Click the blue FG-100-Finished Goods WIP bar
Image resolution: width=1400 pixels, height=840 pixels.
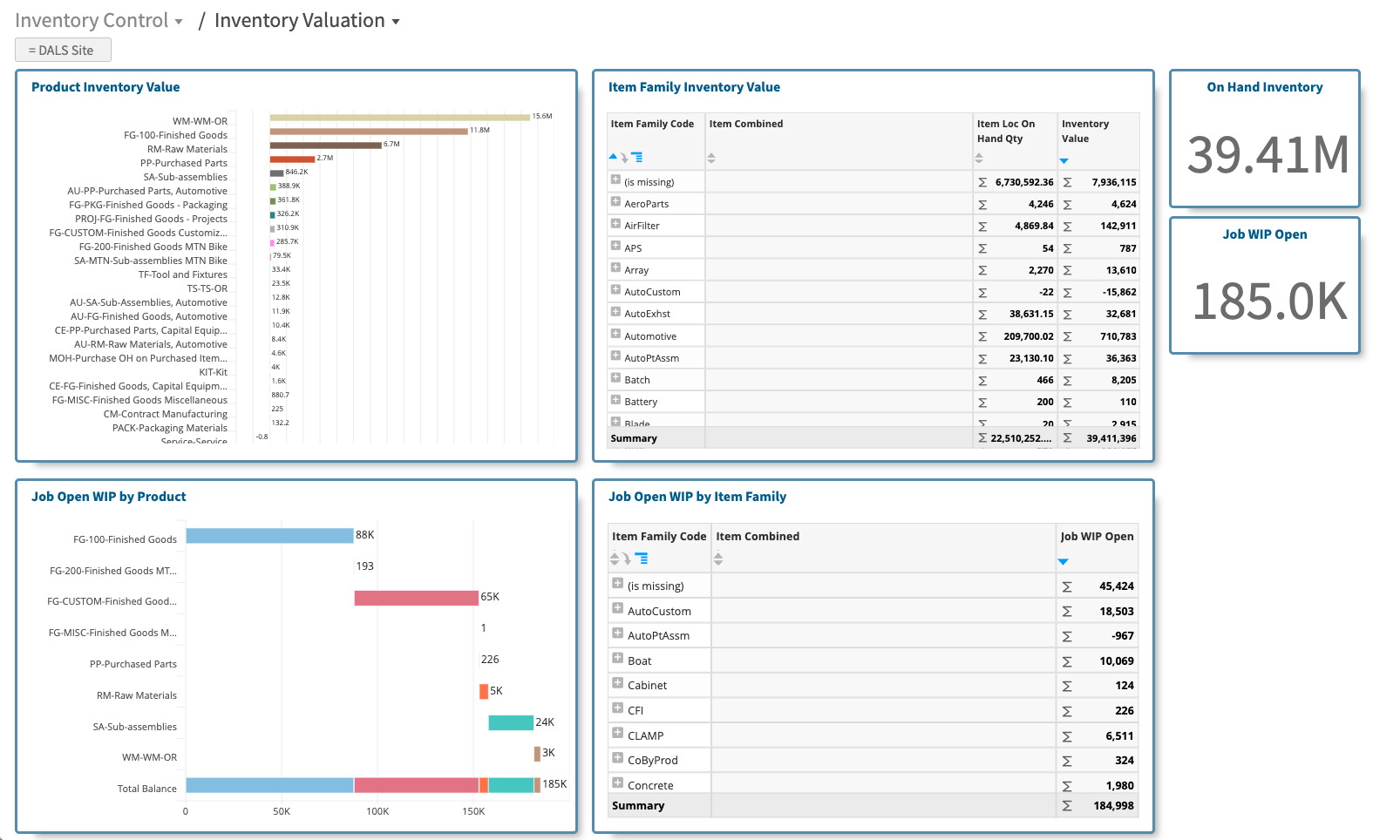[x=269, y=536]
